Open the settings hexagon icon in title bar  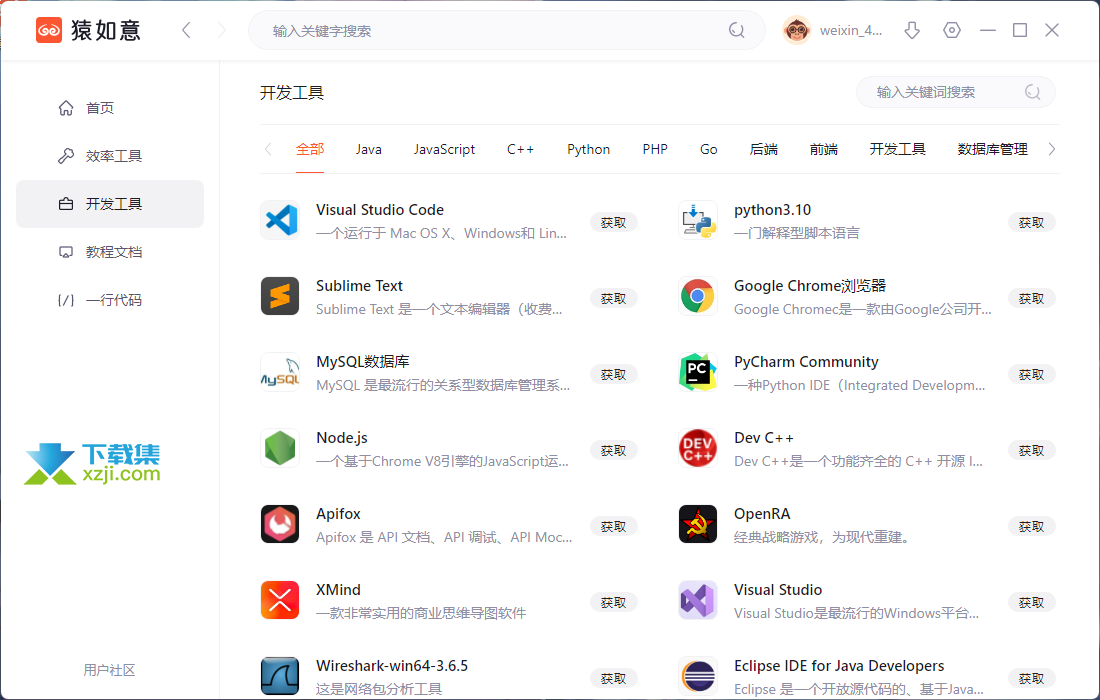coord(952,30)
